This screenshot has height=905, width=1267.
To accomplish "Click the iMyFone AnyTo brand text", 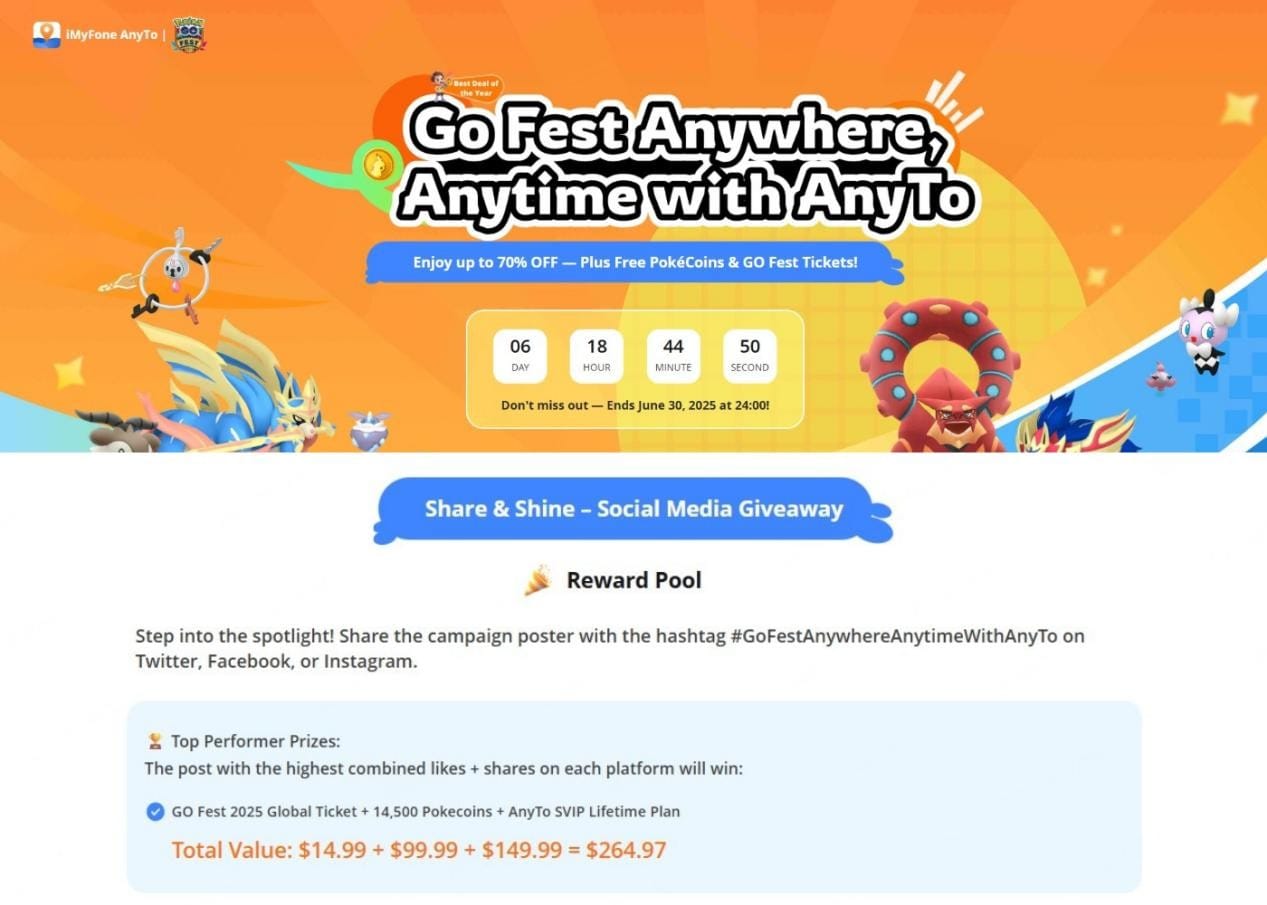I will click(111, 35).
